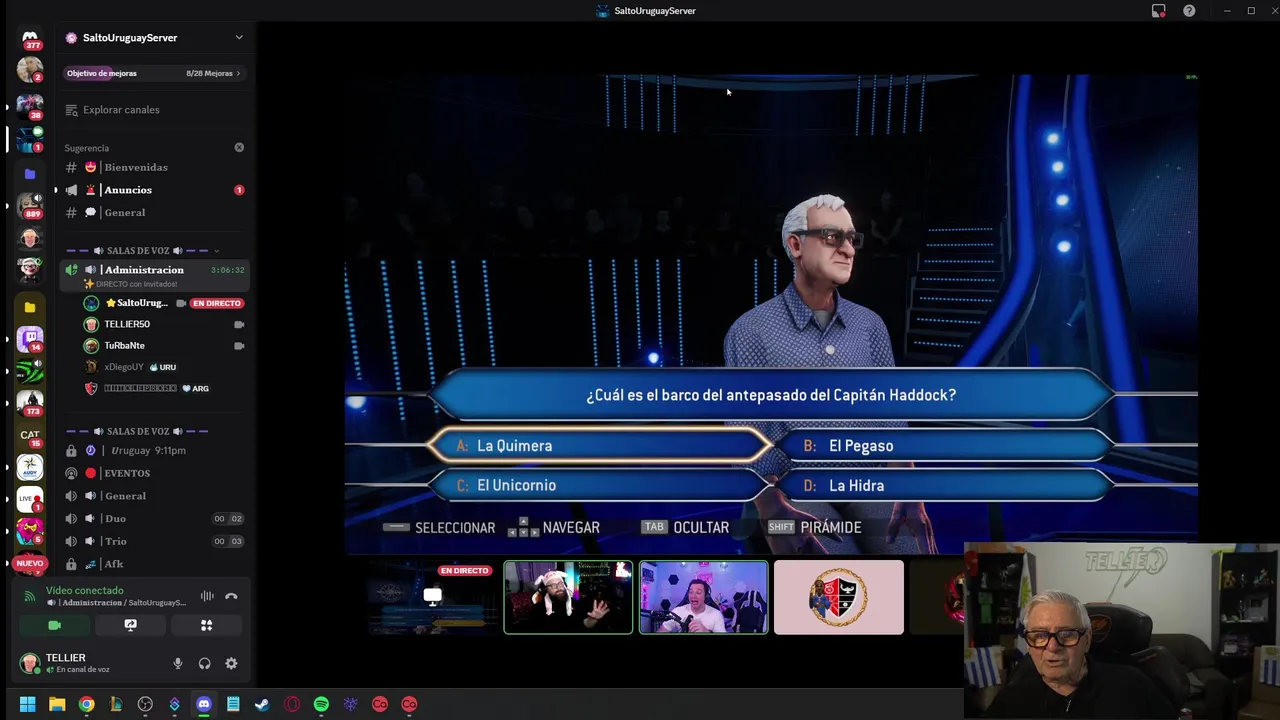Collapse the first SALAS DE VOZ category
This screenshot has height=720, width=1280.
tap(138, 251)
